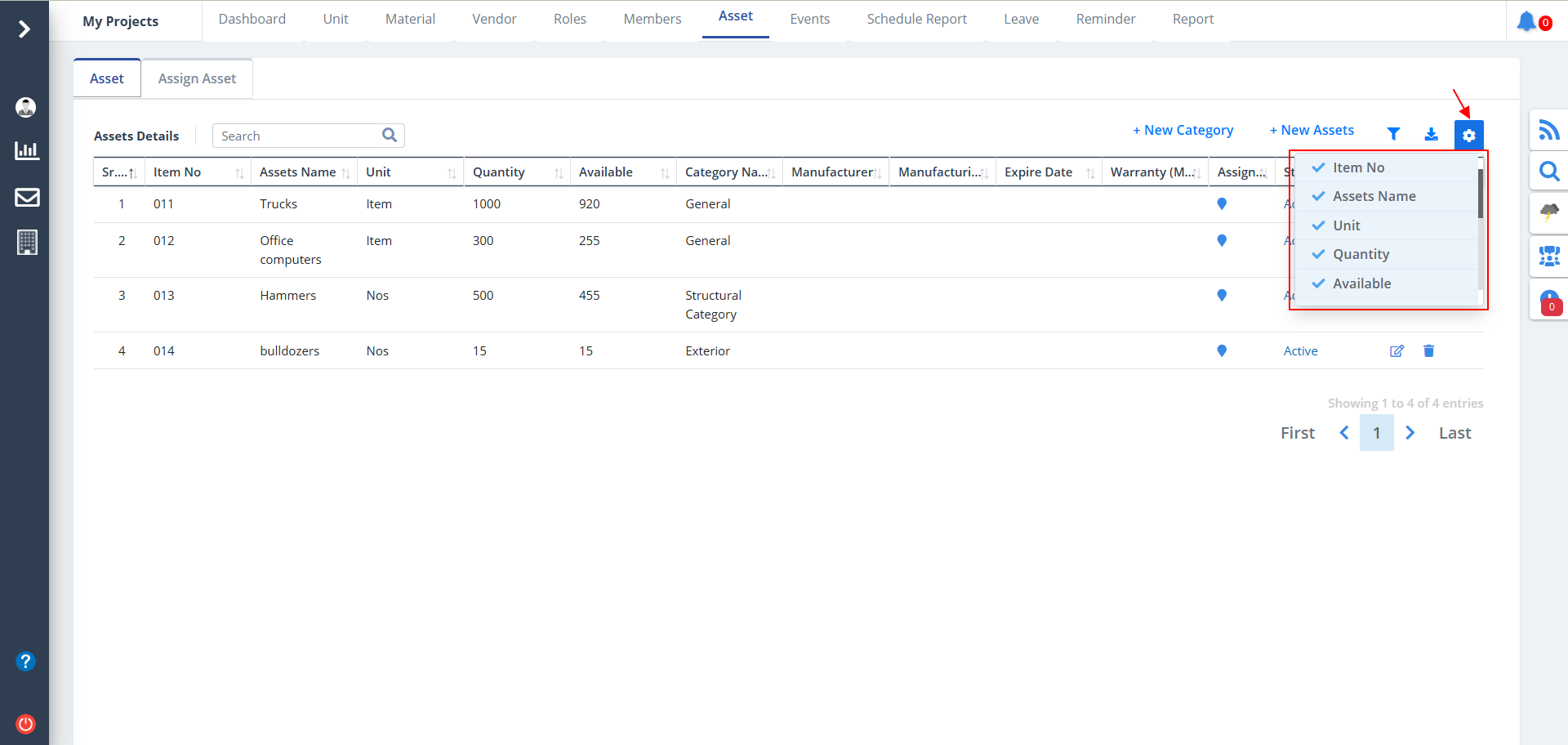Click the New Category link
Image resolution: width=1568 pixels, height=745 pixels.
[x=1183, y=130]
